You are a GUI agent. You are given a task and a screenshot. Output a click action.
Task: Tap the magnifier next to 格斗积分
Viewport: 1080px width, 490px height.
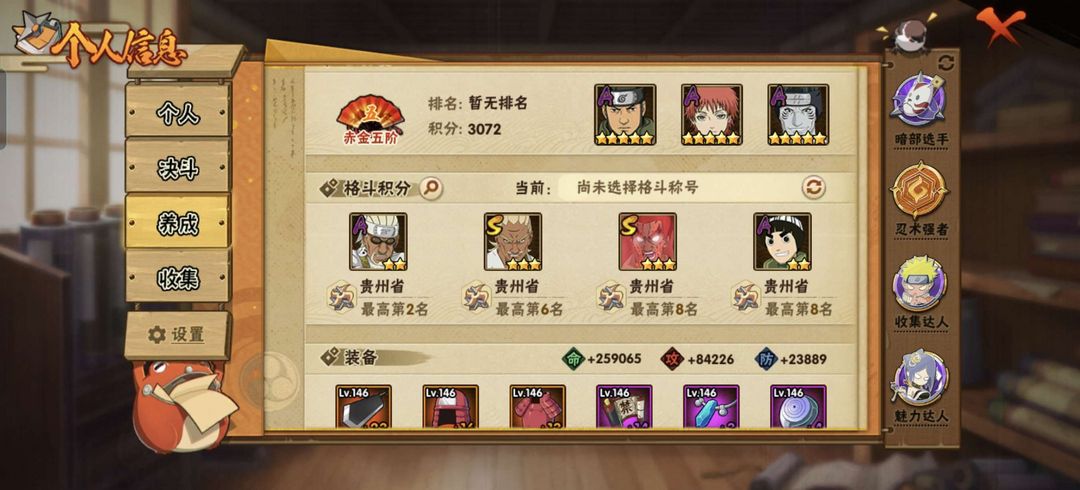pyautogui.click(x=431, y=187)
